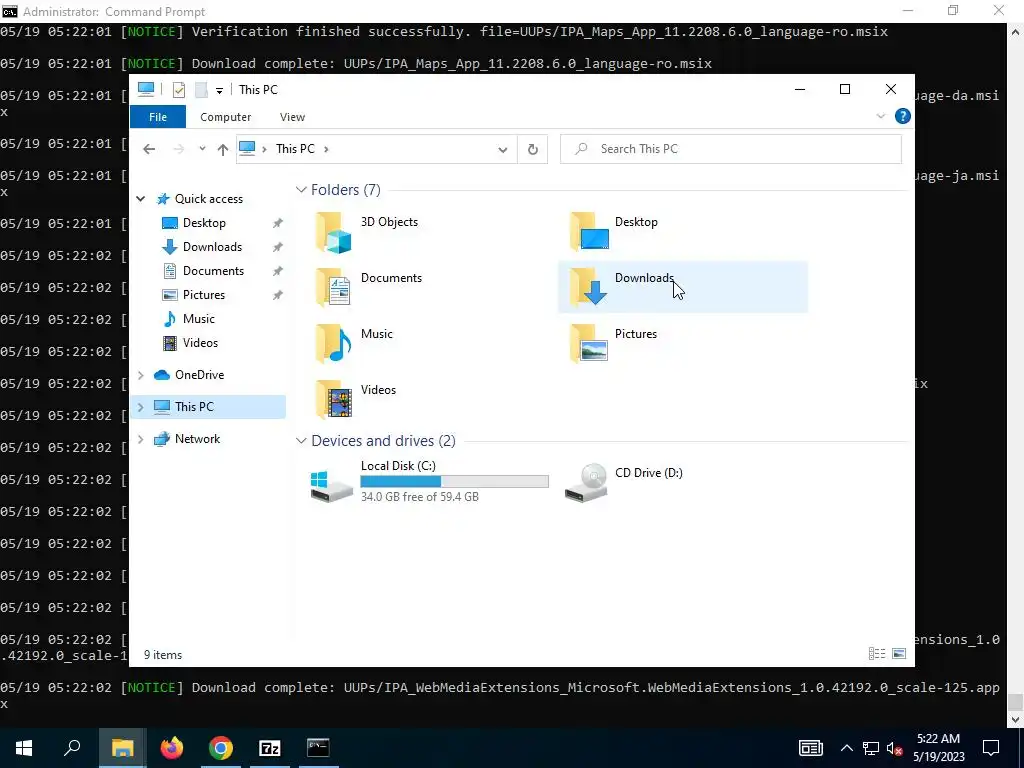1024x768 pixels.
Task: Open the 3D Objects folder icon
Action: (x=333, y=232)
